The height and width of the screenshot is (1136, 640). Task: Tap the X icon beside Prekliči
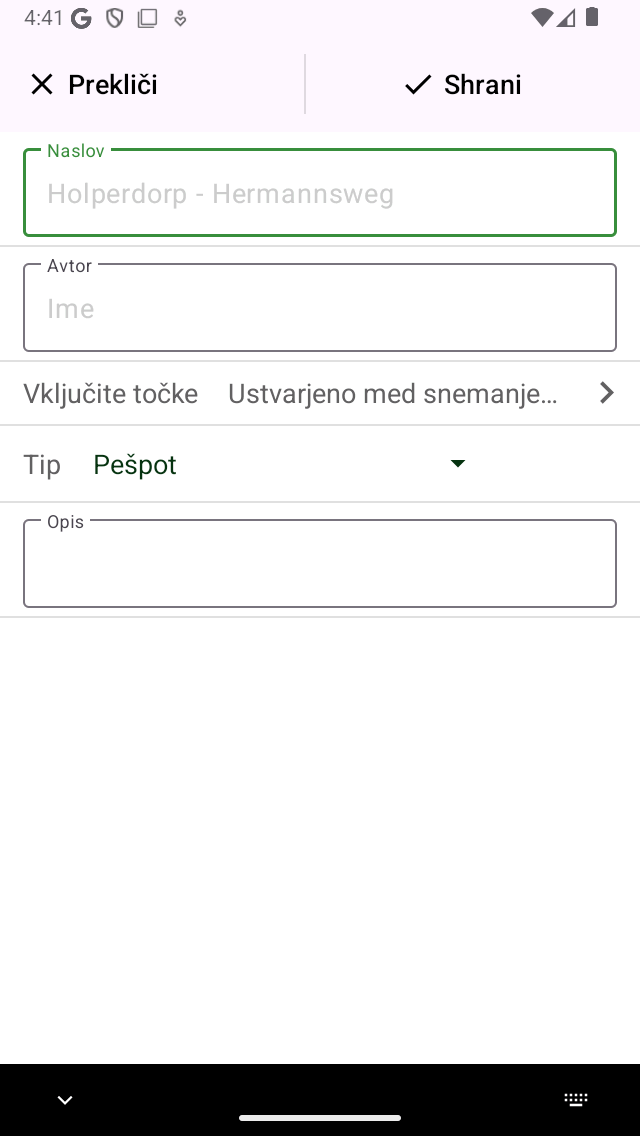[41, 85]
